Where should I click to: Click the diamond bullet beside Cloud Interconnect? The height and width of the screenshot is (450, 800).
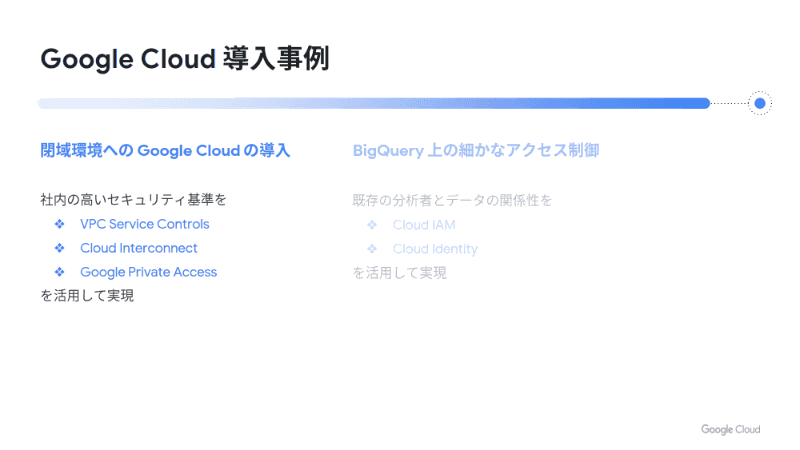(59, 248)
